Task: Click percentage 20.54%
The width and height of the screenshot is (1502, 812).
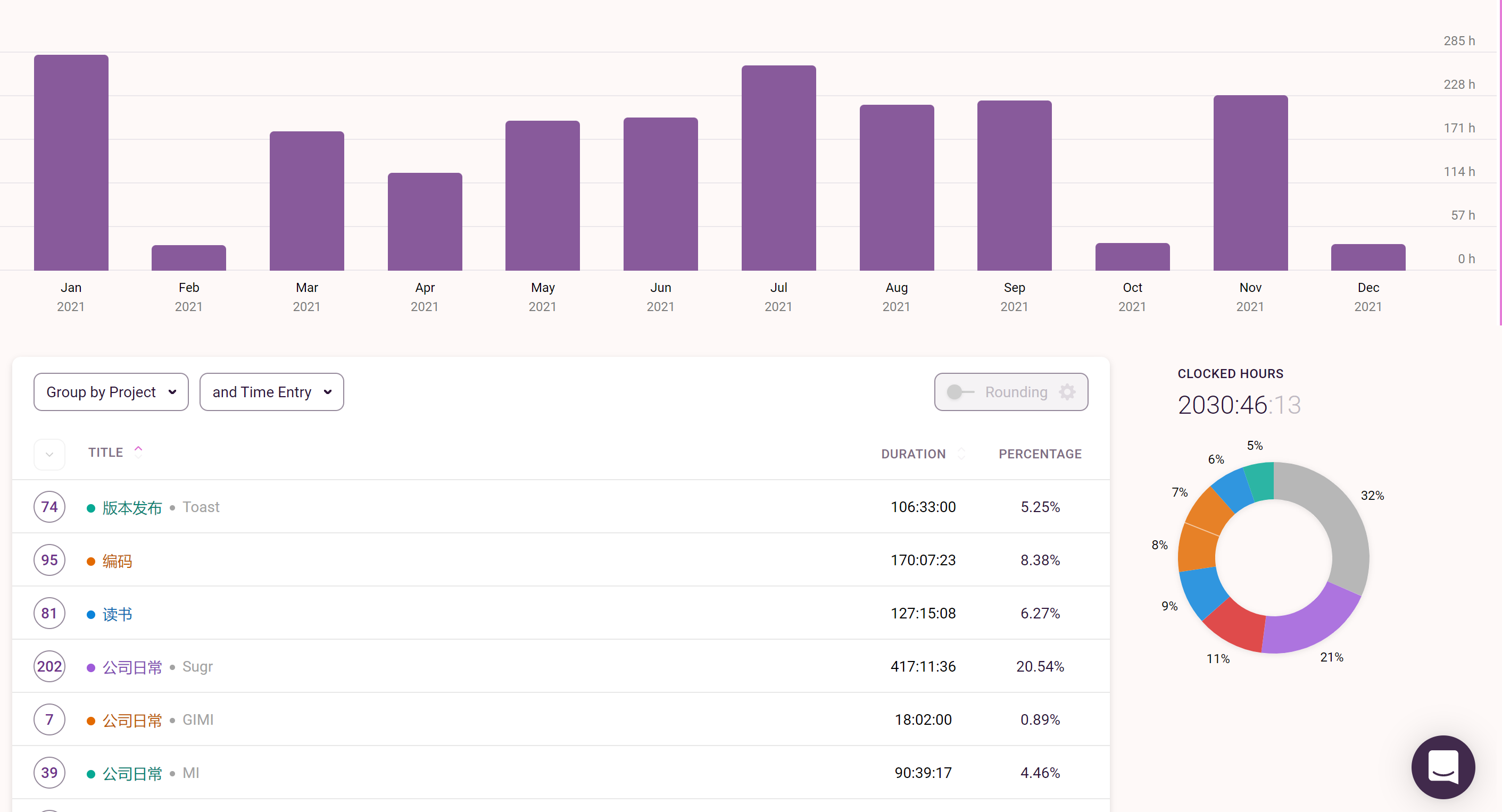Action: 1040,666
